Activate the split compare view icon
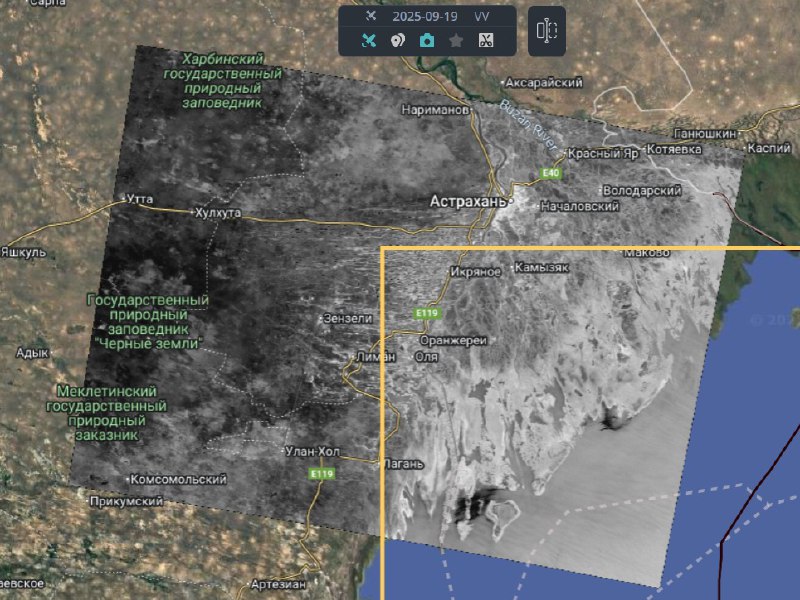This screenshot has height=600, width=800. [546, 30]
